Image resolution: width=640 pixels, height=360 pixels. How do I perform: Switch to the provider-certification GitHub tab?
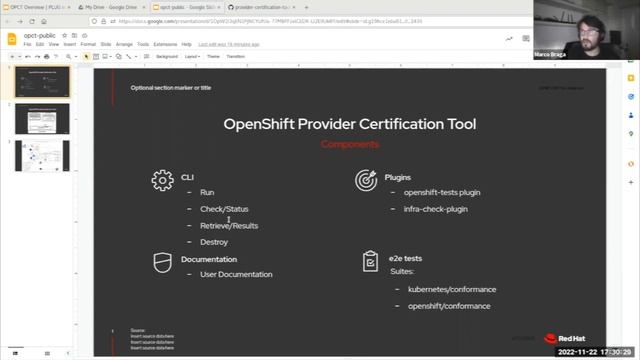(x=261, y=7)
